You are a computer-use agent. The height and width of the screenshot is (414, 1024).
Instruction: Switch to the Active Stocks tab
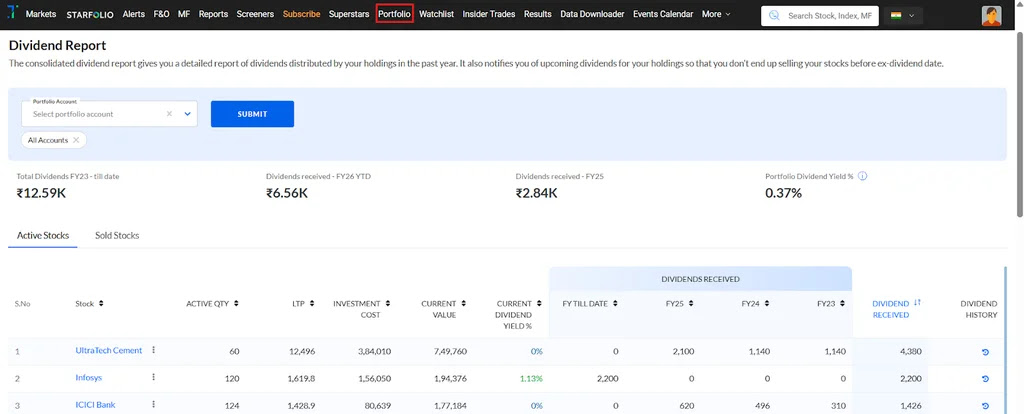(43, 235)
